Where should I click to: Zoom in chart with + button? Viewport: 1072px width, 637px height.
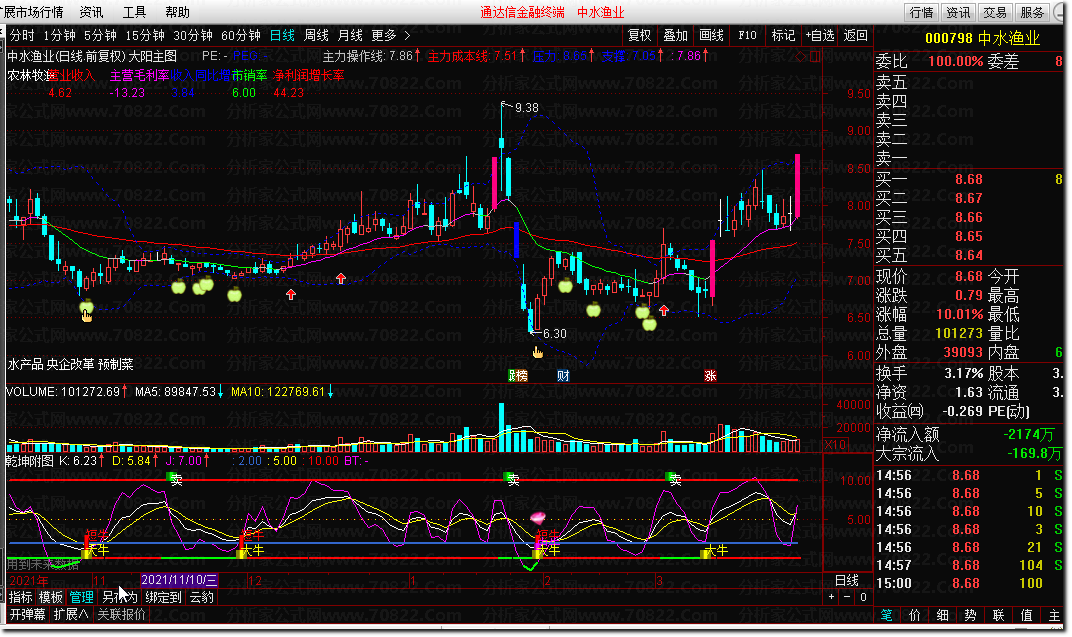coord(831,597)
